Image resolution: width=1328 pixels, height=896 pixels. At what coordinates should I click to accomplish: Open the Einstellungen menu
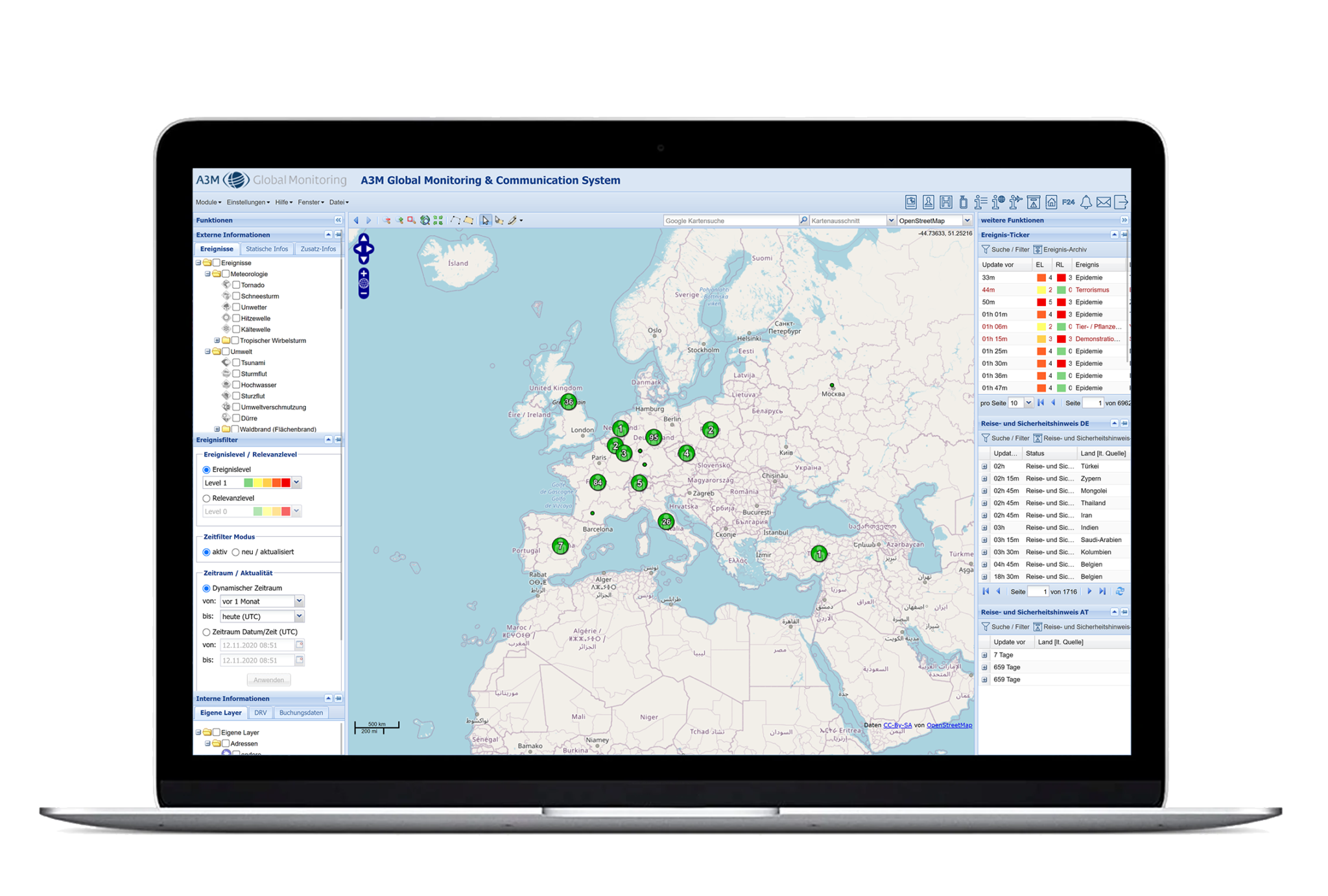[248, 202]
